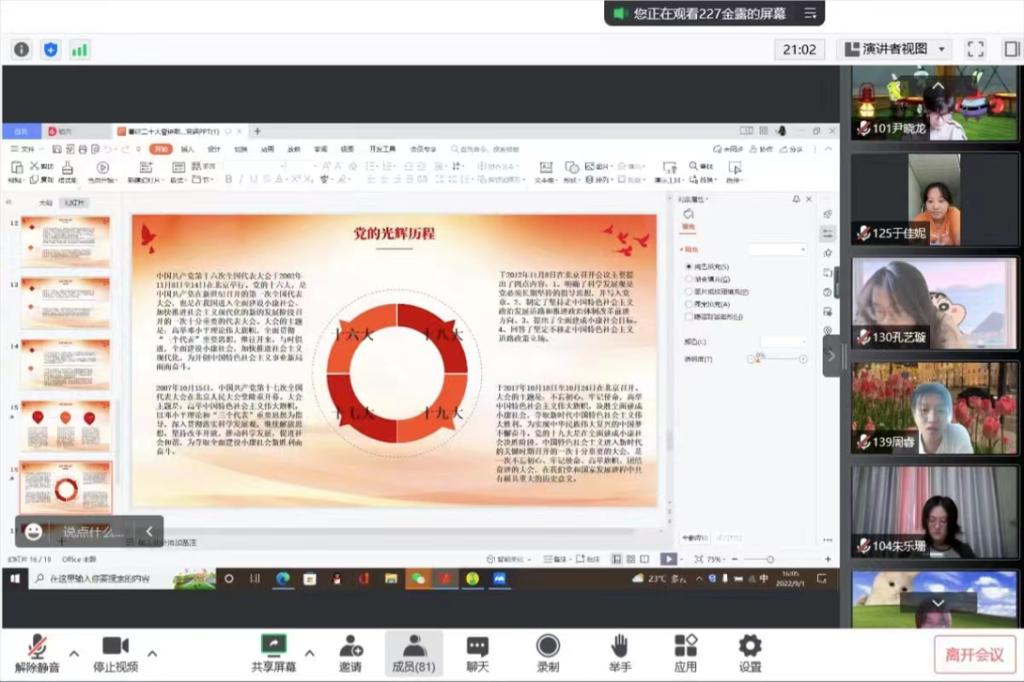Expand the microphone options chevron next to unmute

pos(72,652)
